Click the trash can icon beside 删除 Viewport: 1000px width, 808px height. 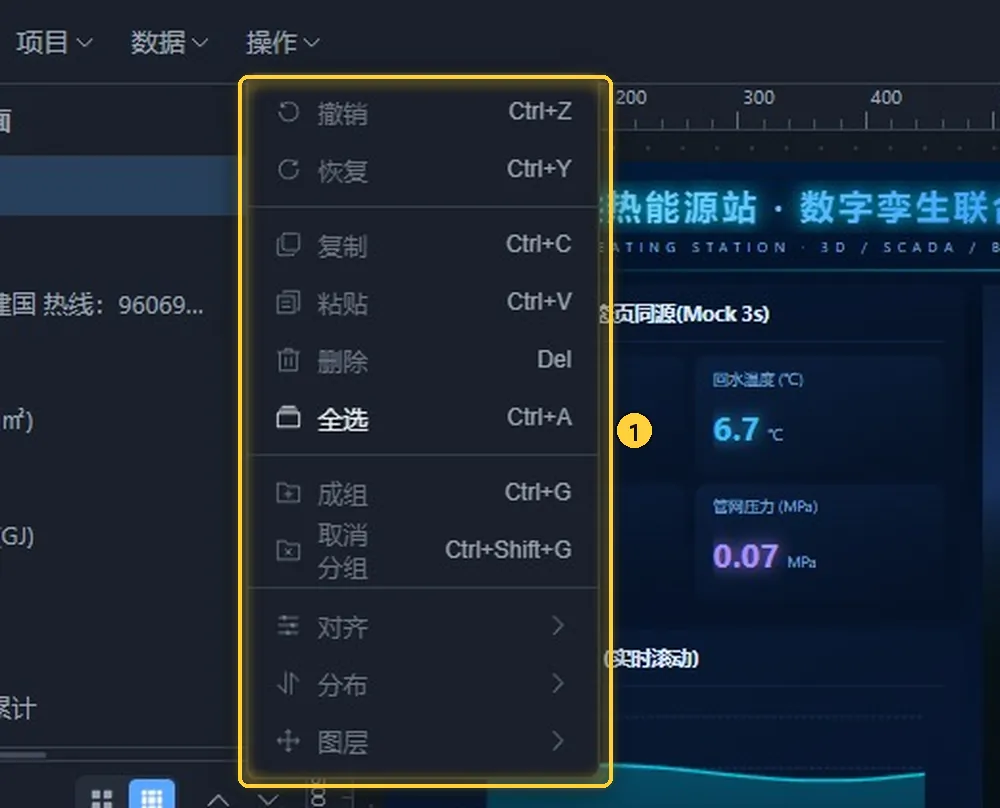coord(288,360)
